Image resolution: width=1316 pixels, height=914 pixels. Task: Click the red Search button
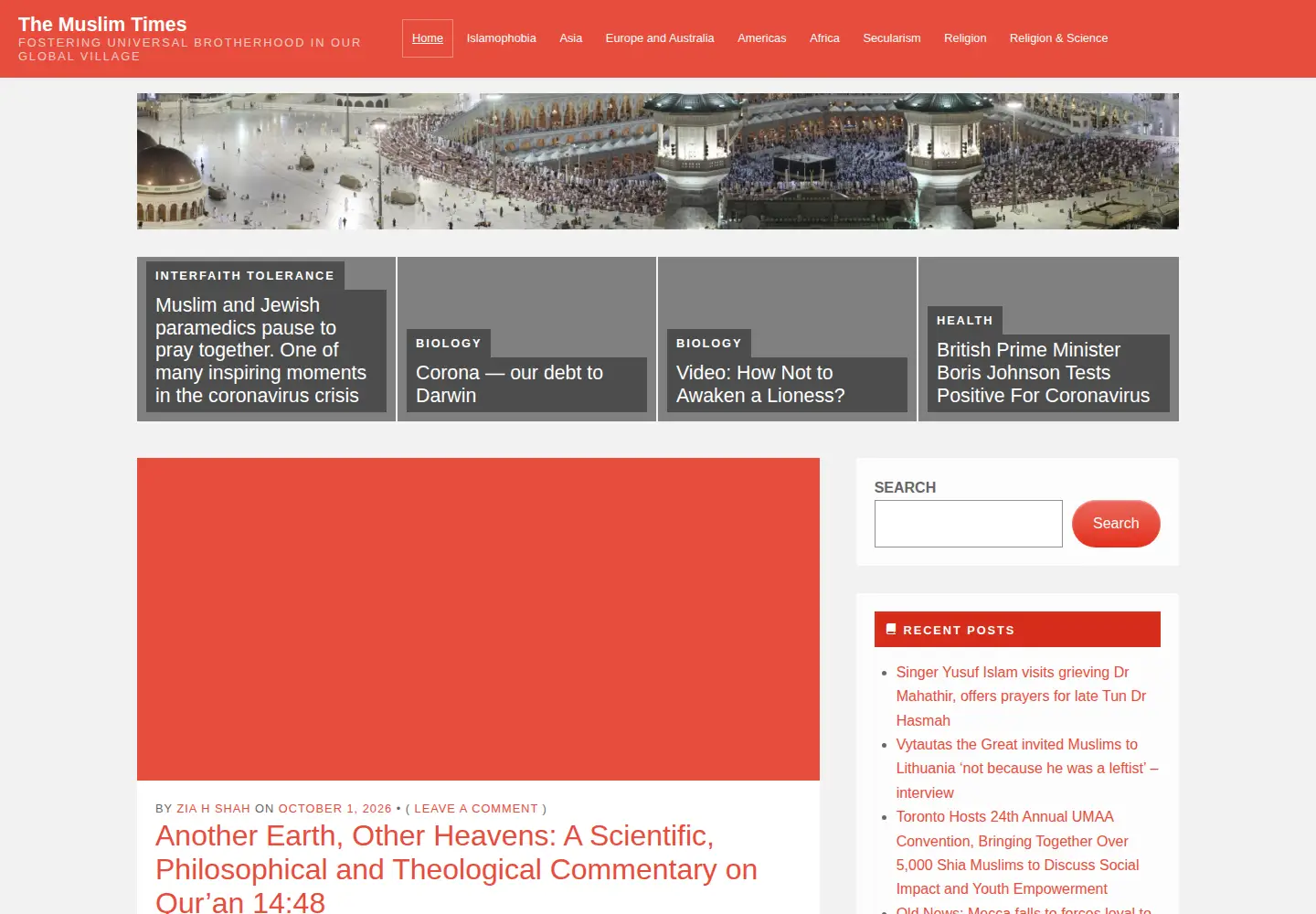point(1116,524)
